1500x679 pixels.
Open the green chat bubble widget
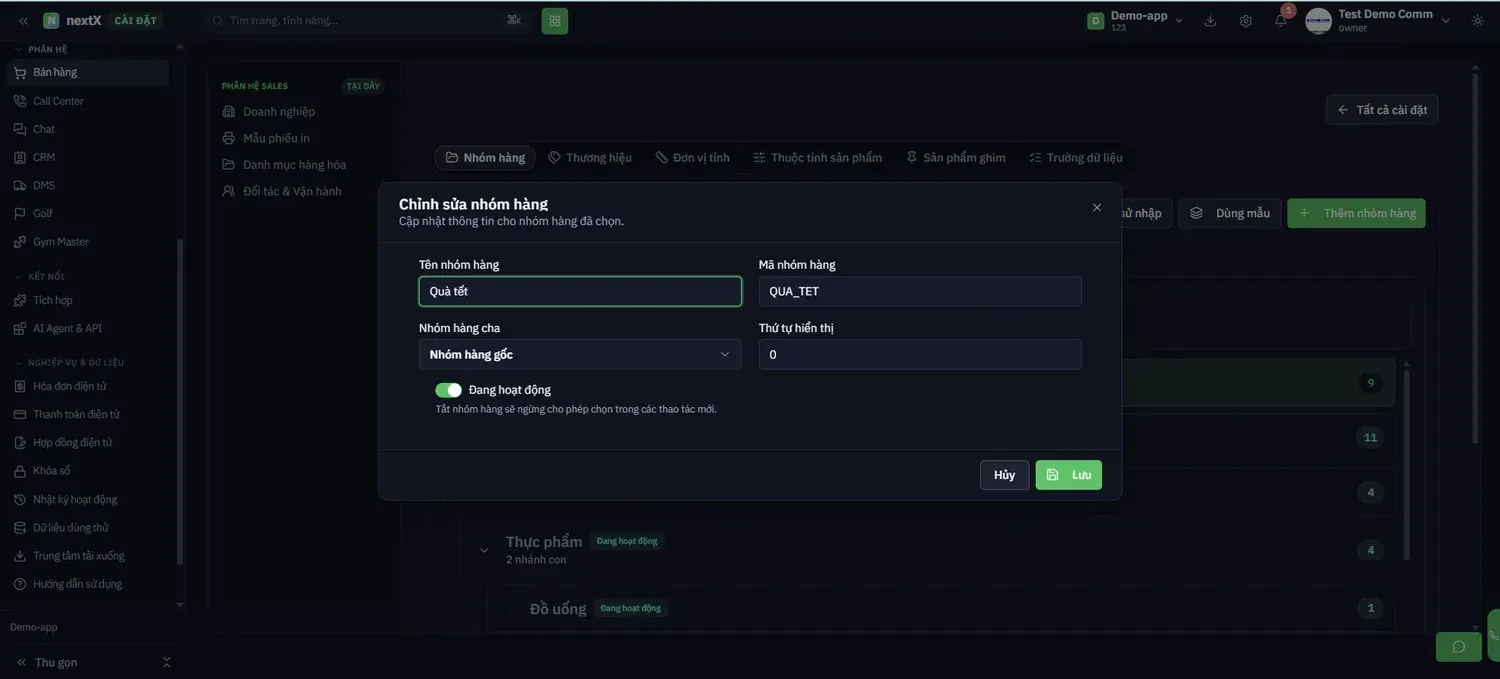tap(1458, 647)
